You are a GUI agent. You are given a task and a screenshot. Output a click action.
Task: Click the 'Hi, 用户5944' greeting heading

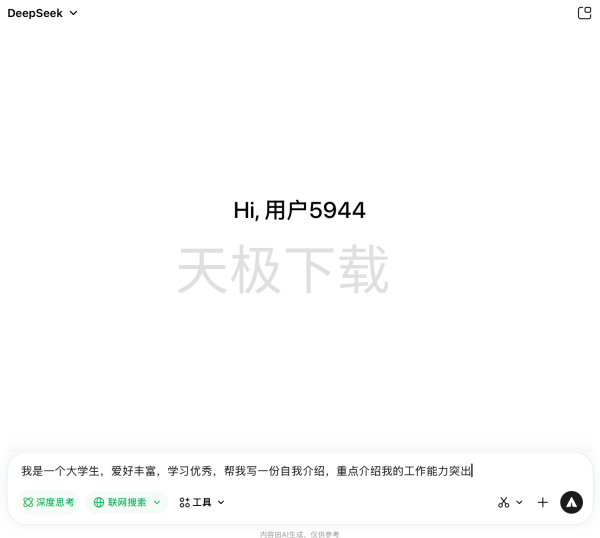(x=299, y=210)
